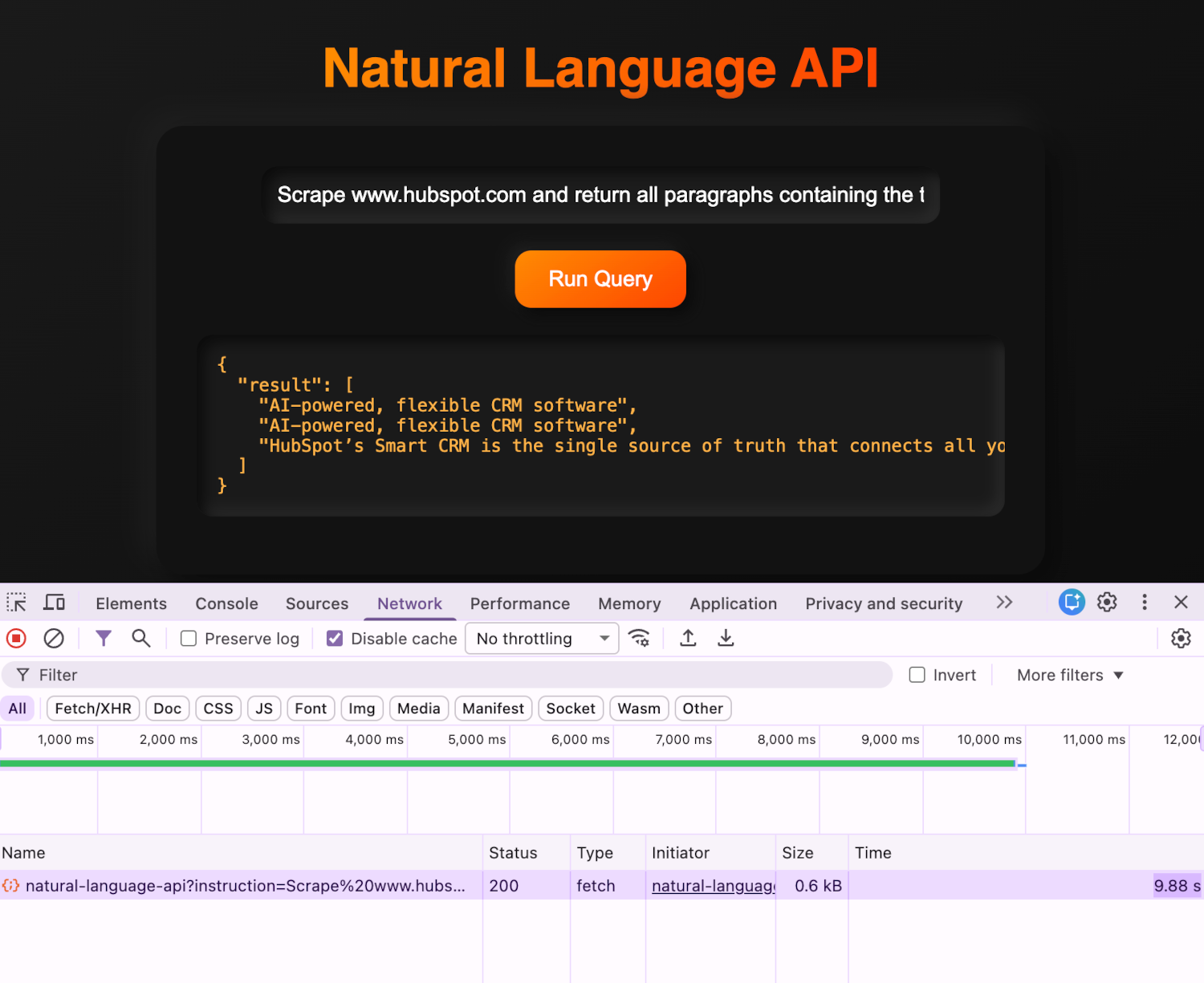Stop recording network log

[x=16, y=638]
